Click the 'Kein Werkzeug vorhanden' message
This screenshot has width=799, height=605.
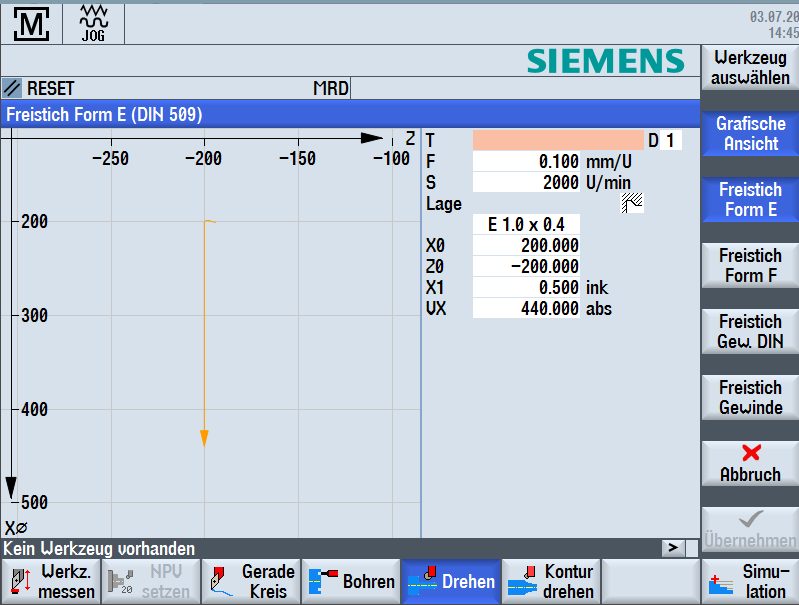99,548
